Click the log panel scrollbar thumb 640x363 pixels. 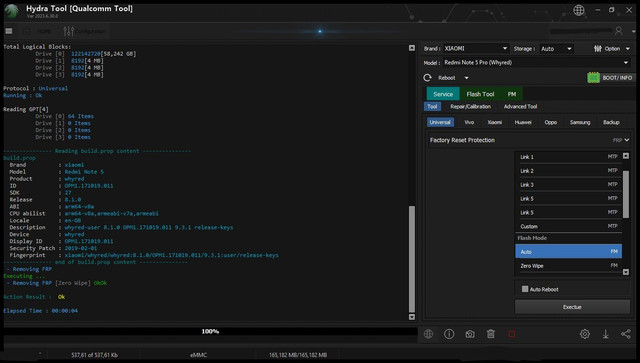click(x=412, y=259)
